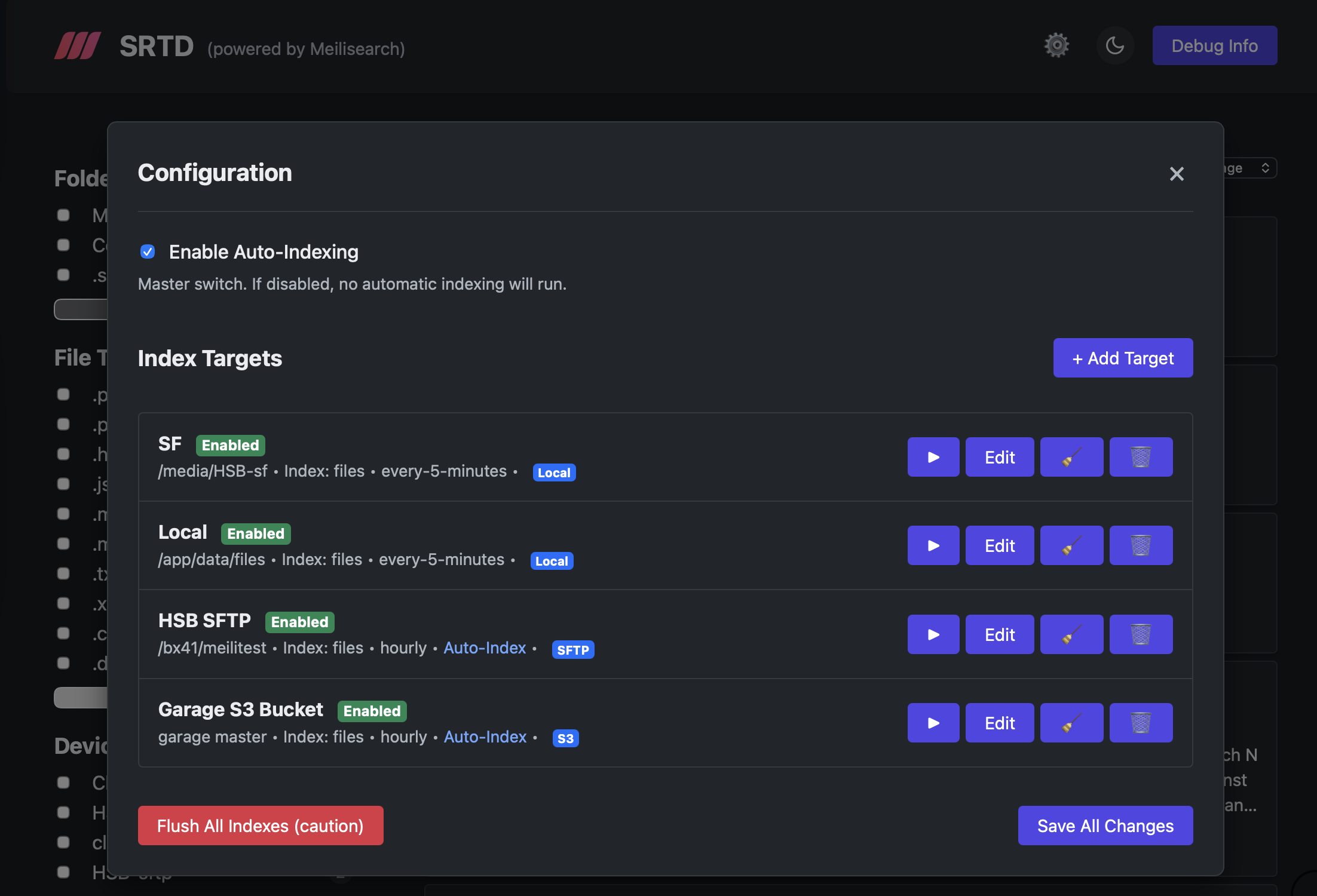Click Edit for the Local target
This screenshot has width=1317, height=896.
(x=999, y=545)
